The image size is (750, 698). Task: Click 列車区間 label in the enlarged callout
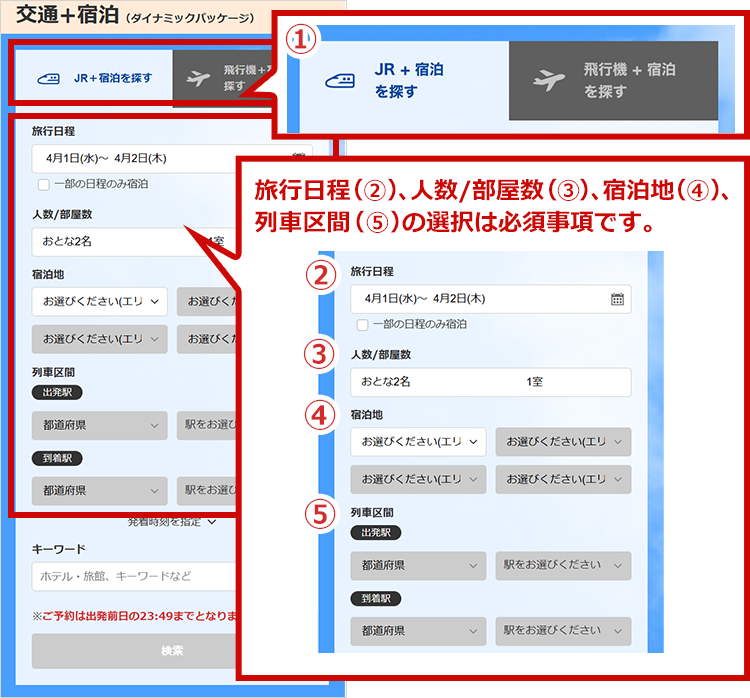(x=372, y=512)
